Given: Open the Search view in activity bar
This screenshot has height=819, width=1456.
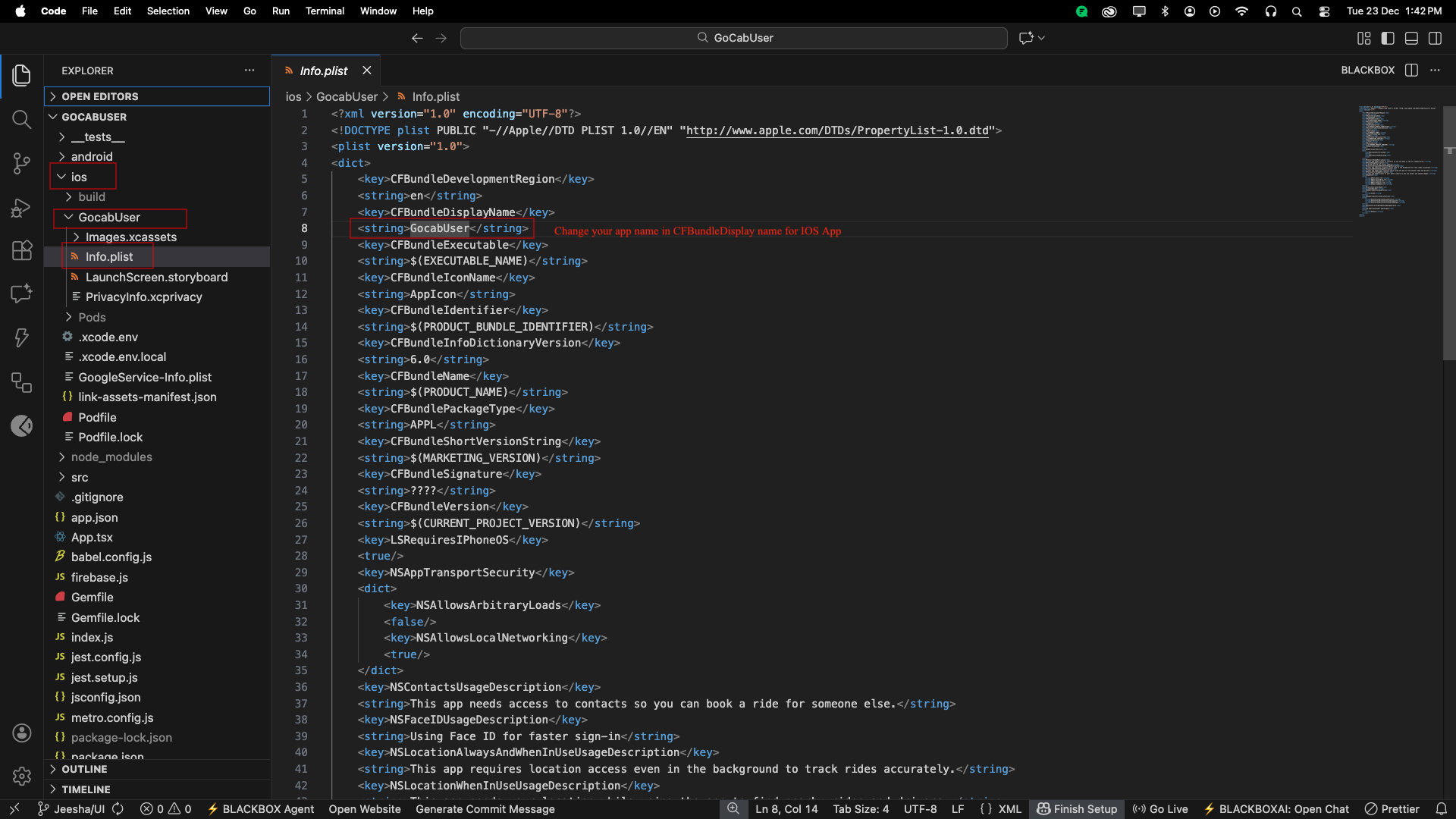Looking at the screenshot, I should point(21,119).
